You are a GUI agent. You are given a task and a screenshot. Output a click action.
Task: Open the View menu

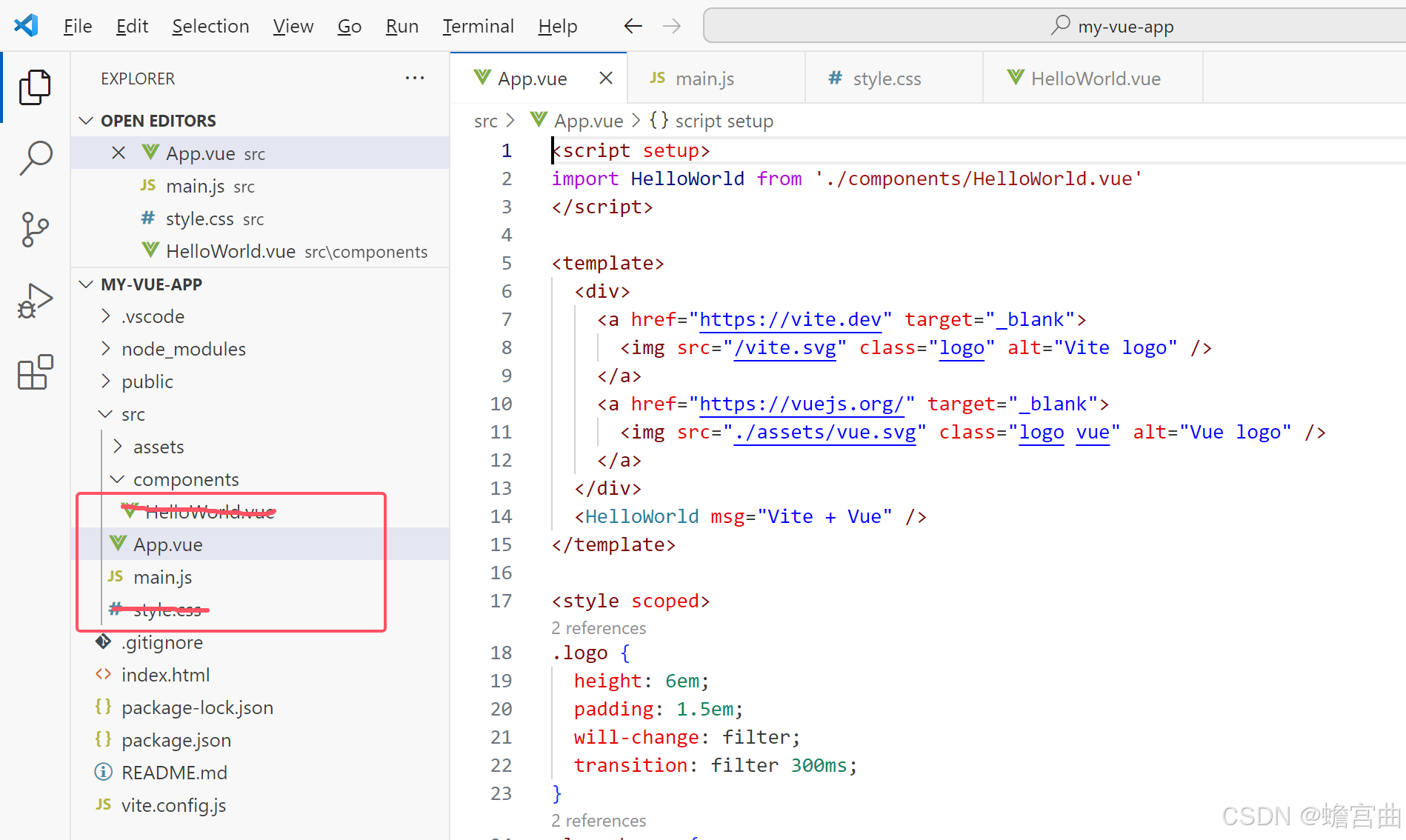(293, 26)
